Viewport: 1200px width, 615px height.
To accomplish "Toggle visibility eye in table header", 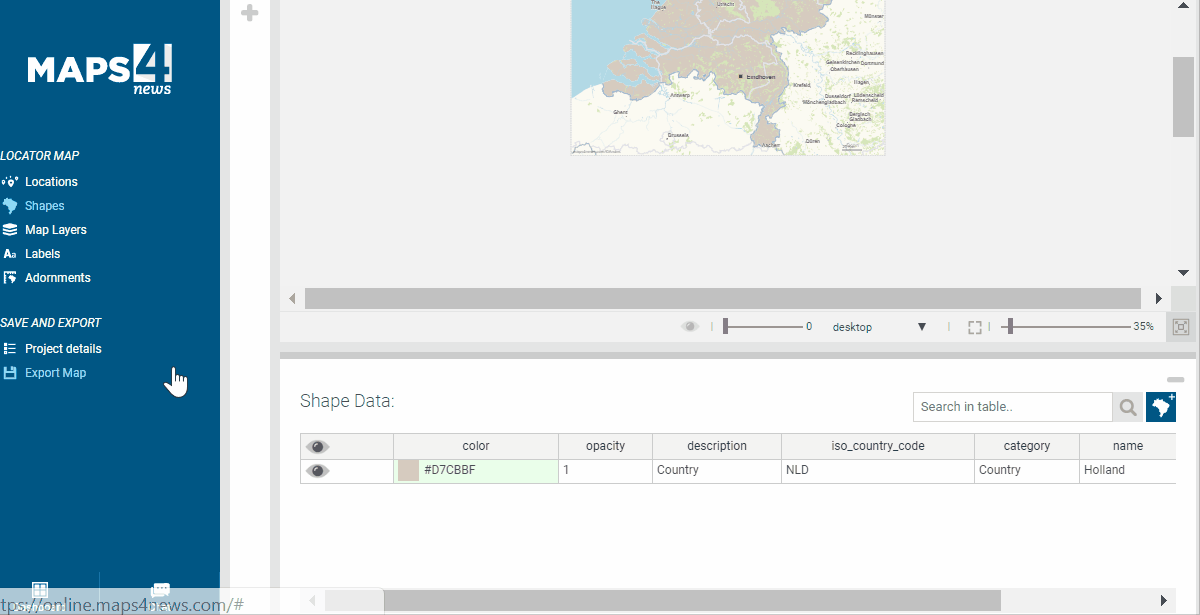I will point(318,446).
